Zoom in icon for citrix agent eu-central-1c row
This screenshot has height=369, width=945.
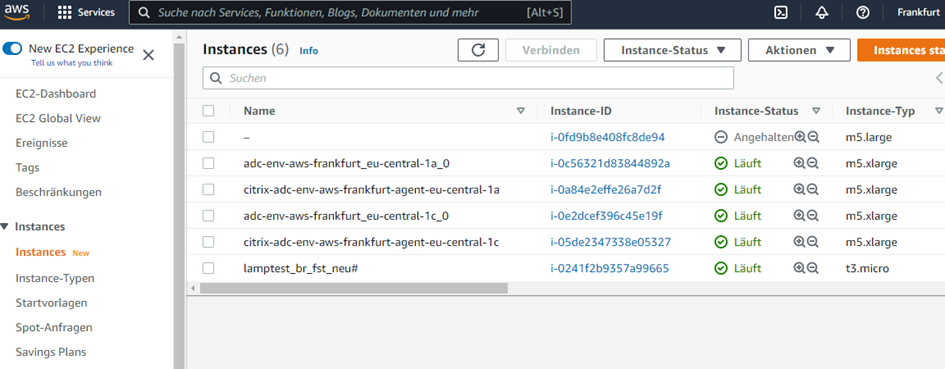[799, 242]
